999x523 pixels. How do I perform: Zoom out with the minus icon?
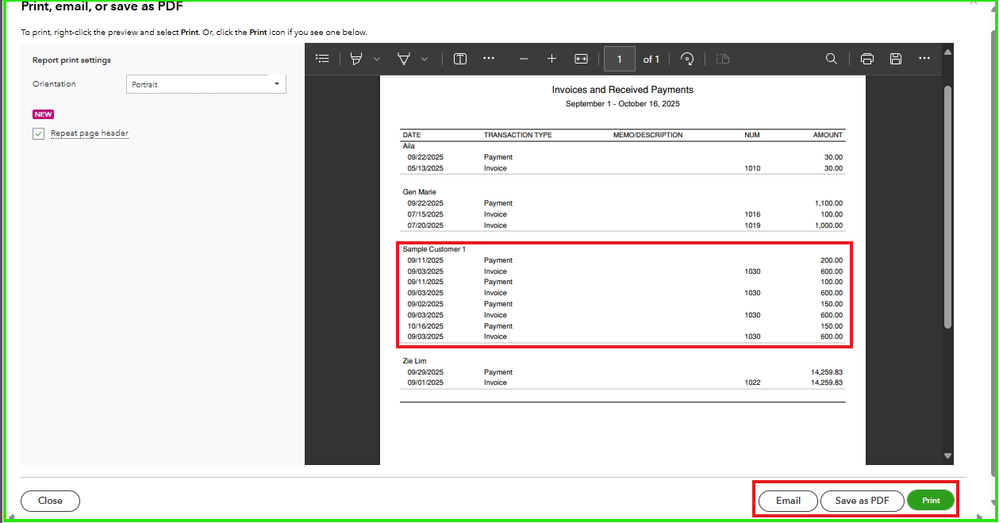click(x=523, y=60)
